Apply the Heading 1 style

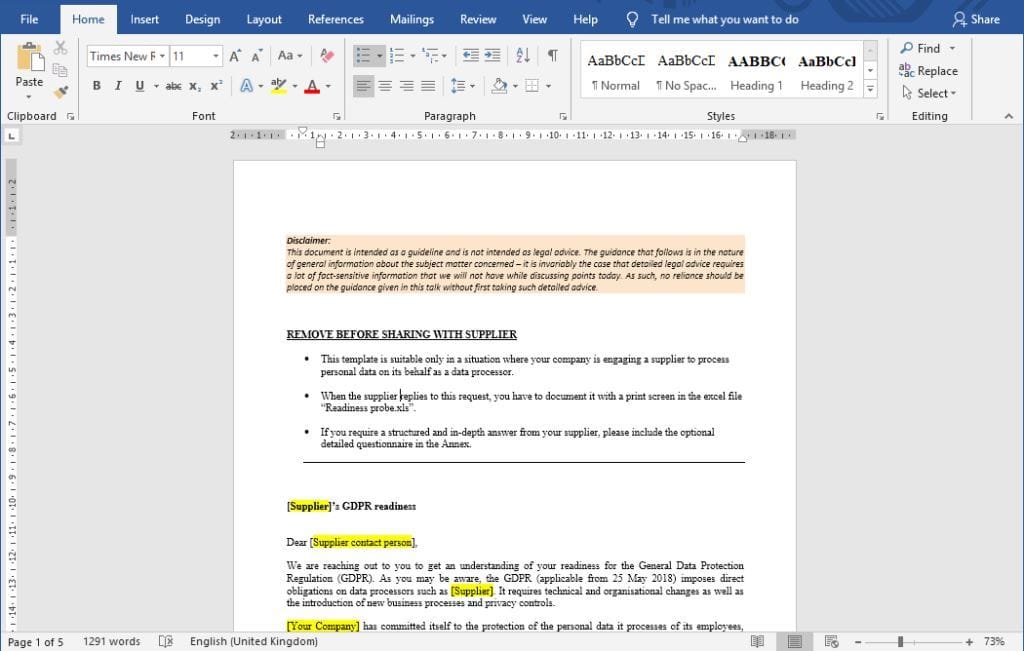pos(756,68)
